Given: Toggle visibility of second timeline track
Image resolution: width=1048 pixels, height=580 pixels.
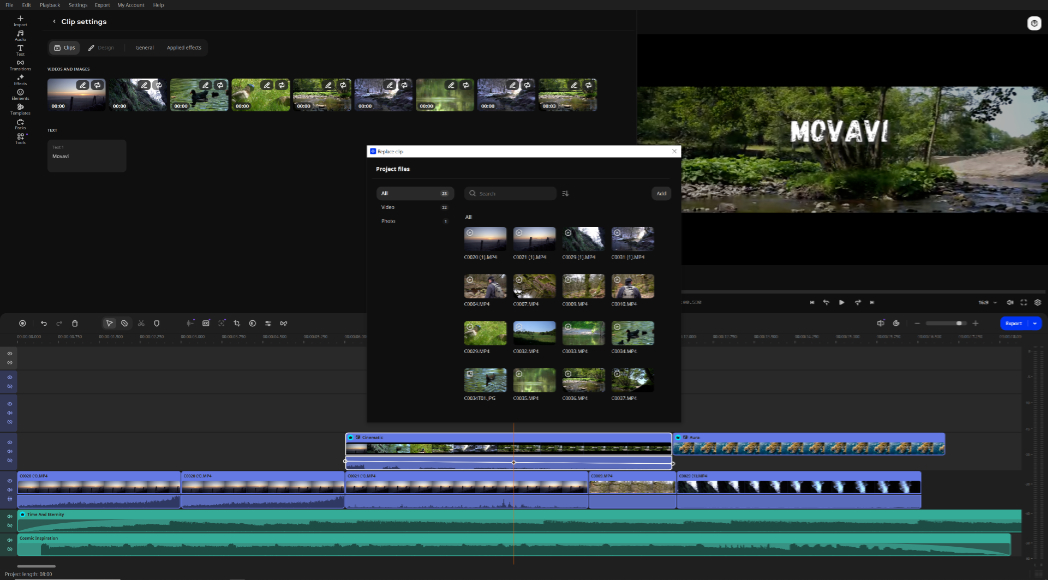Looking at the screenshot, I should click(9, 377).
